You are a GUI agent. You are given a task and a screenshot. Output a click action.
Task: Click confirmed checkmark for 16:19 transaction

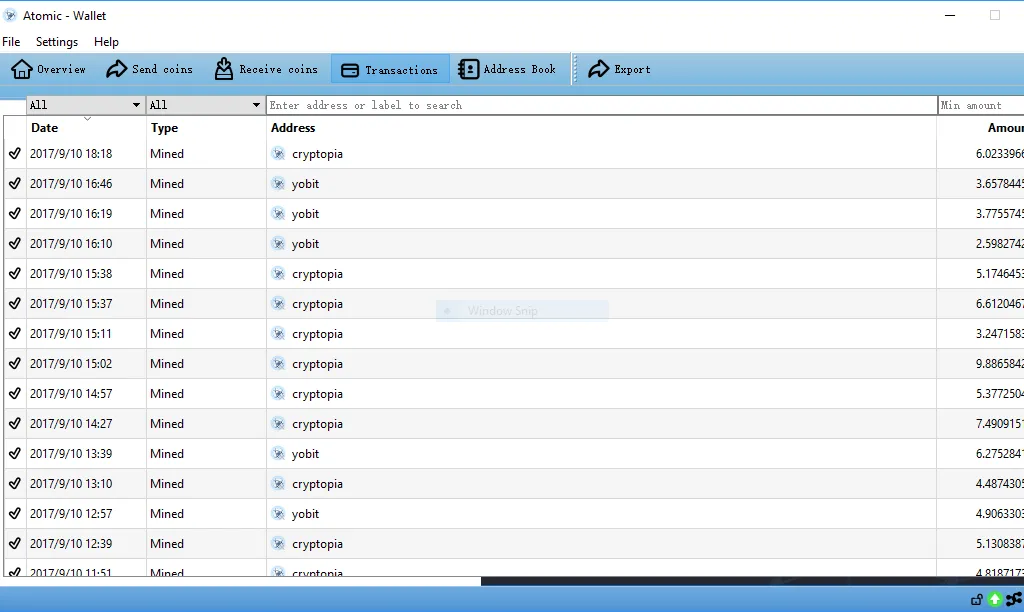(14, 214)
